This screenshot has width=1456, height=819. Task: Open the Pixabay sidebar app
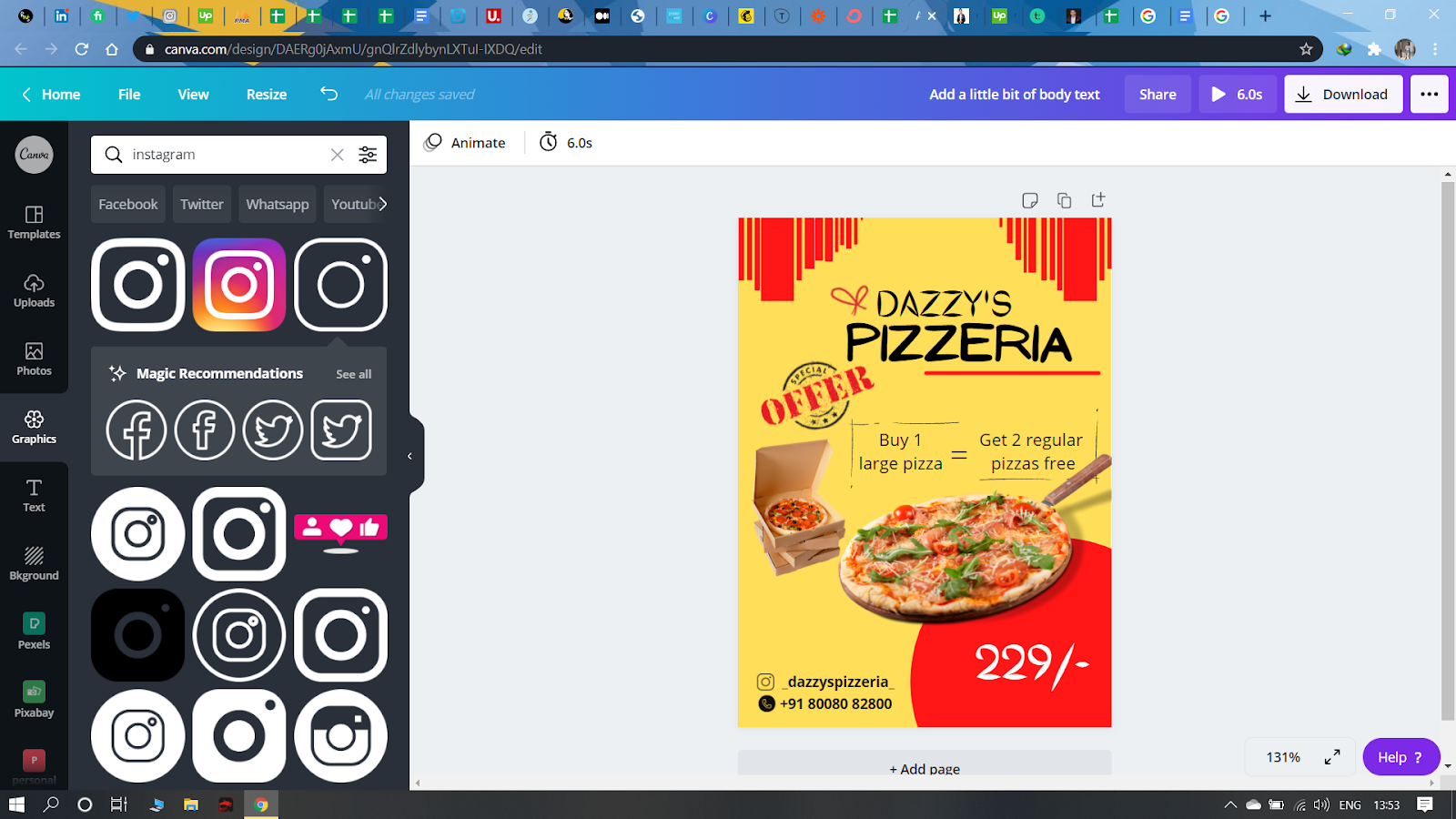[x=34, y=700]
